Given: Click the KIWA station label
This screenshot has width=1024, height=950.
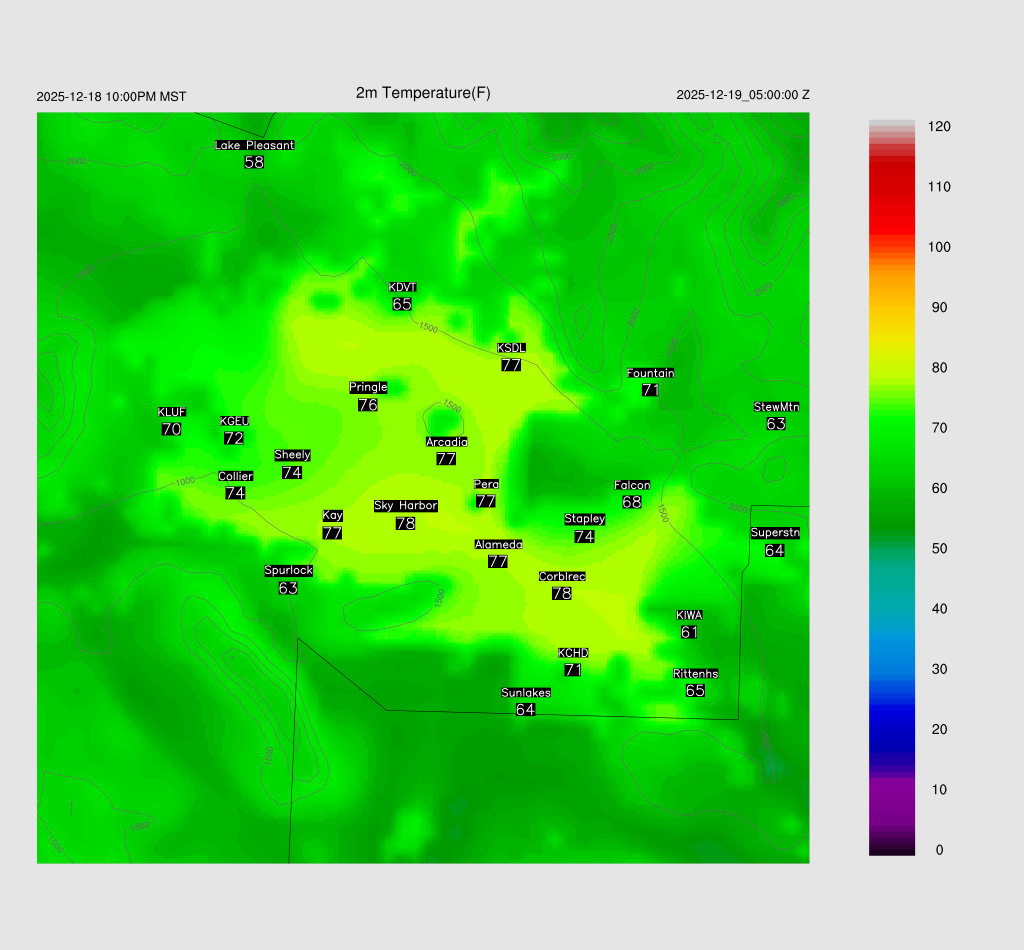Looking at the screenshot, I should coord(689,615).
